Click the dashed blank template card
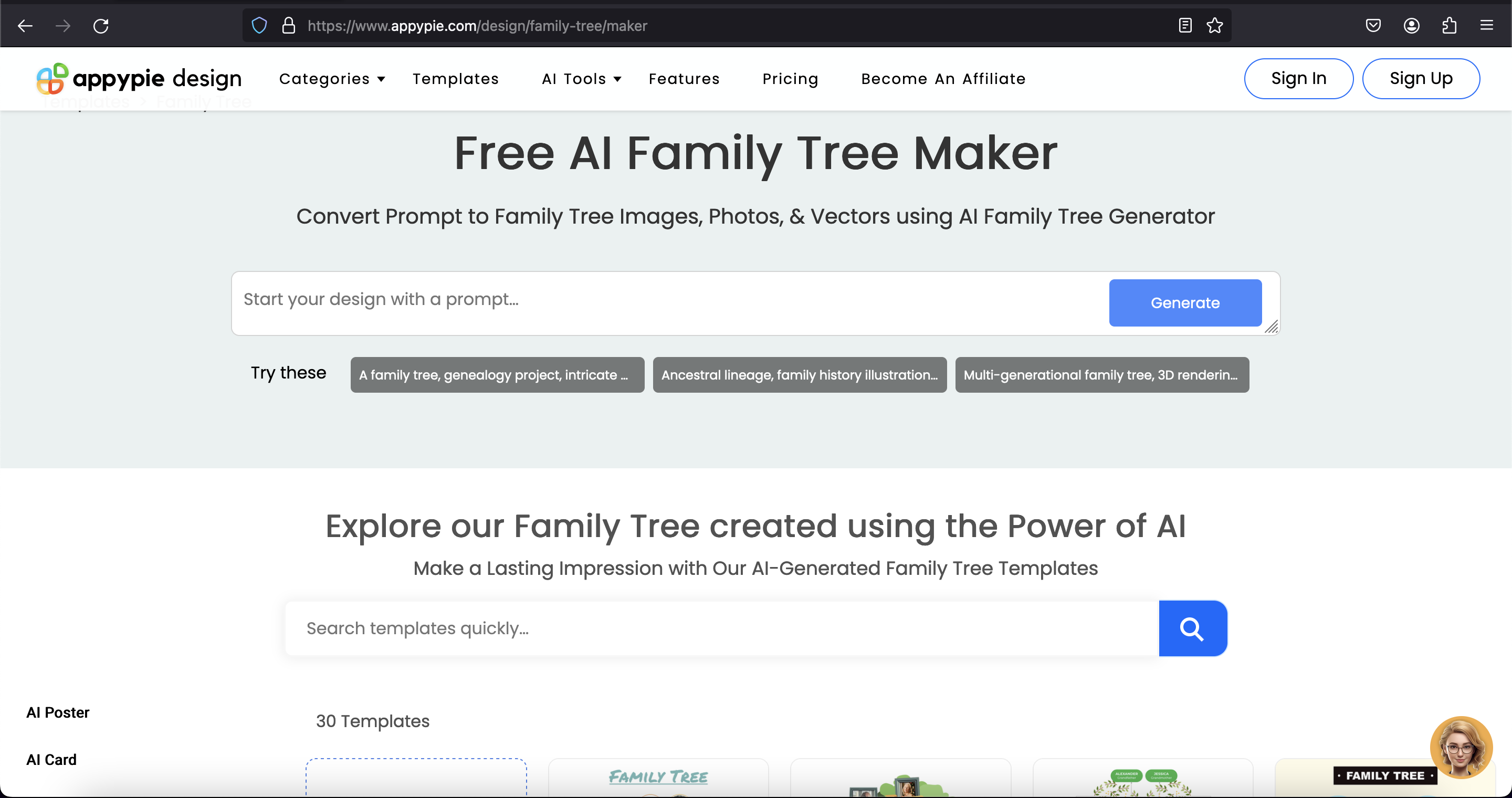Screen dimensions: 1512x798 [x=416, y=778]
